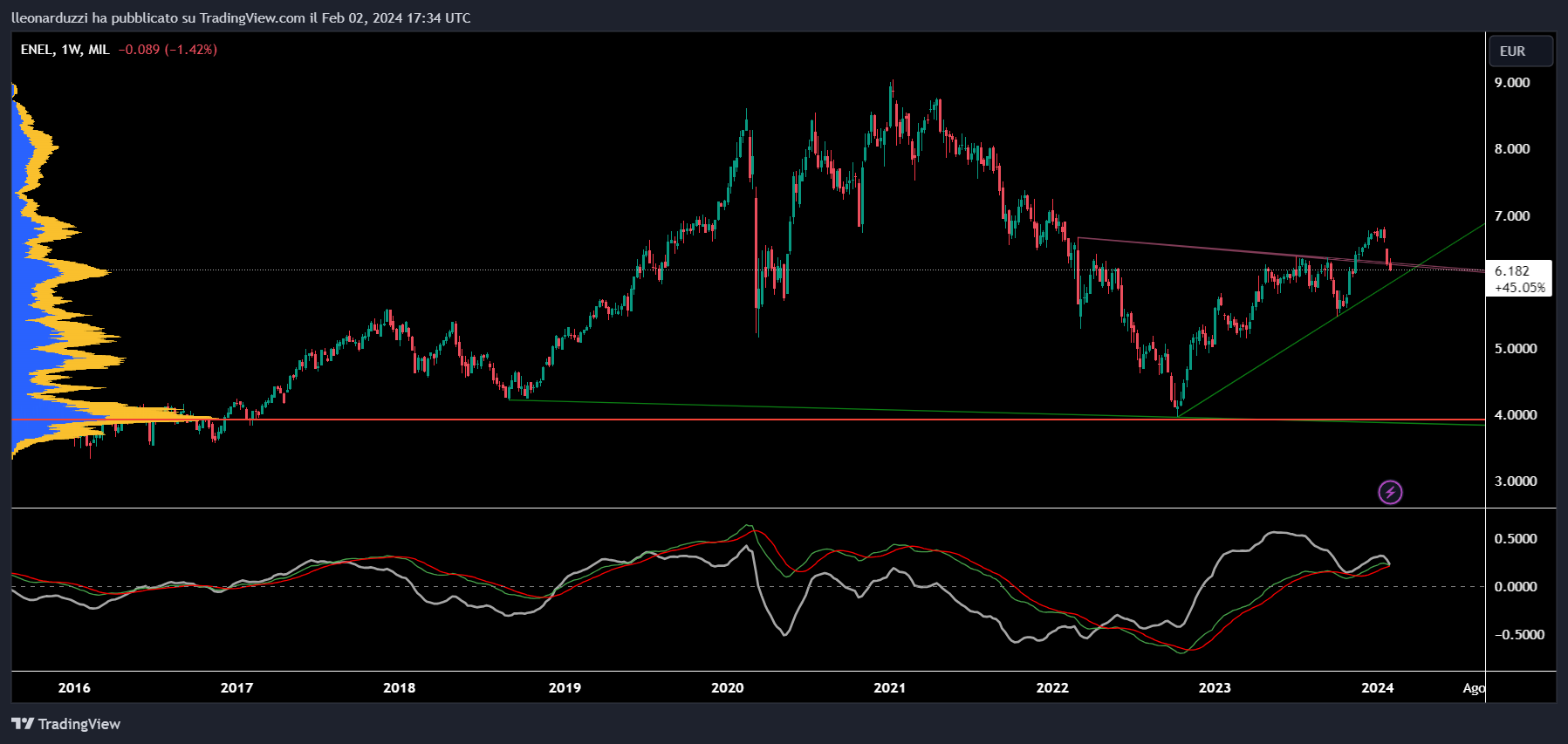
Task: Click the 2022 year label
Action: [1052, 688]
